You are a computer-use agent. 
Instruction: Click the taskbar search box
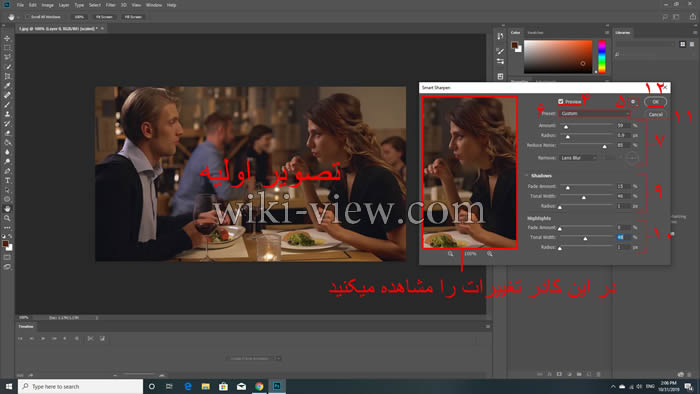(x=80, y=386)
